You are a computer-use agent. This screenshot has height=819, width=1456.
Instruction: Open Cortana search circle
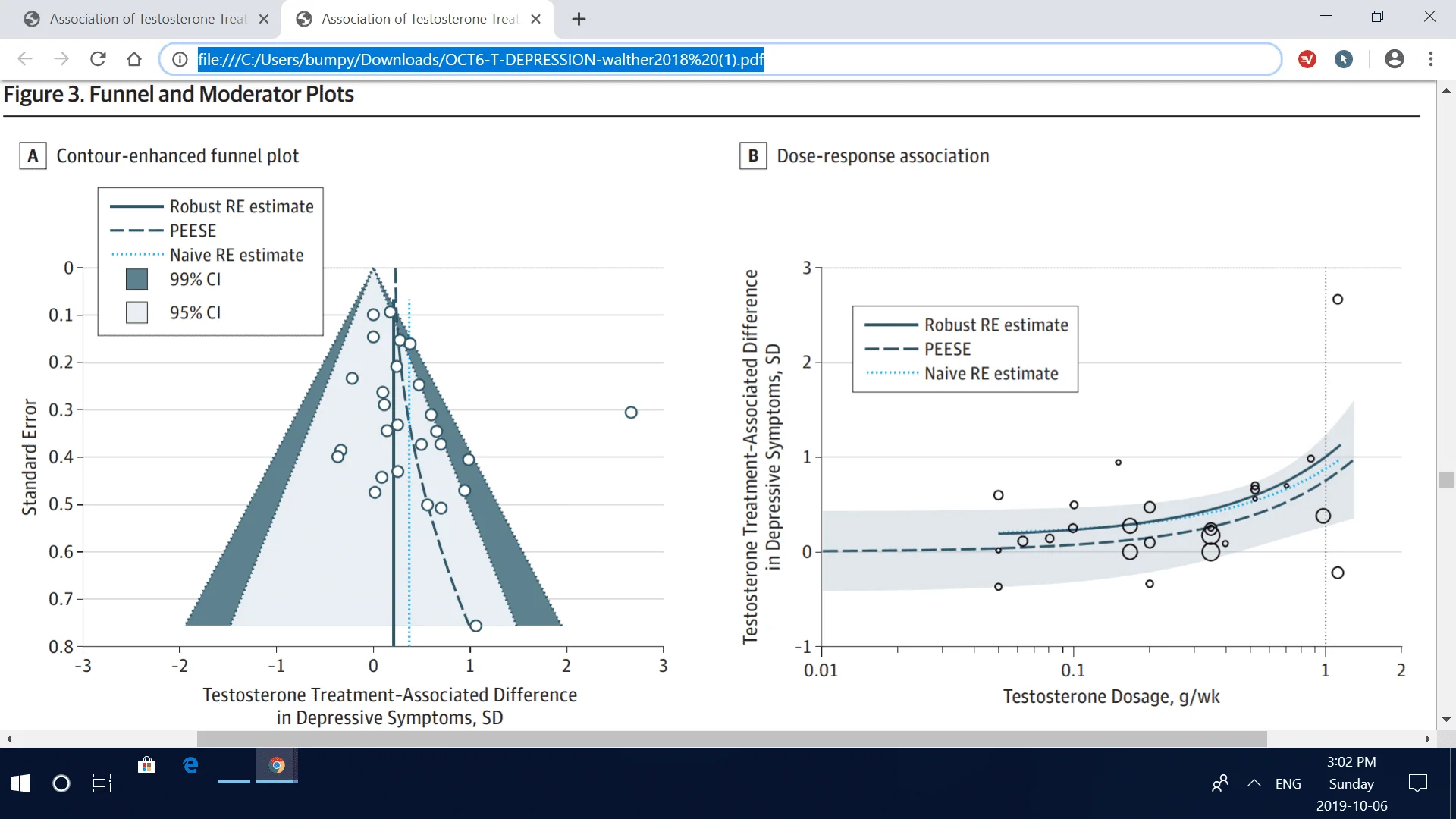61,783
